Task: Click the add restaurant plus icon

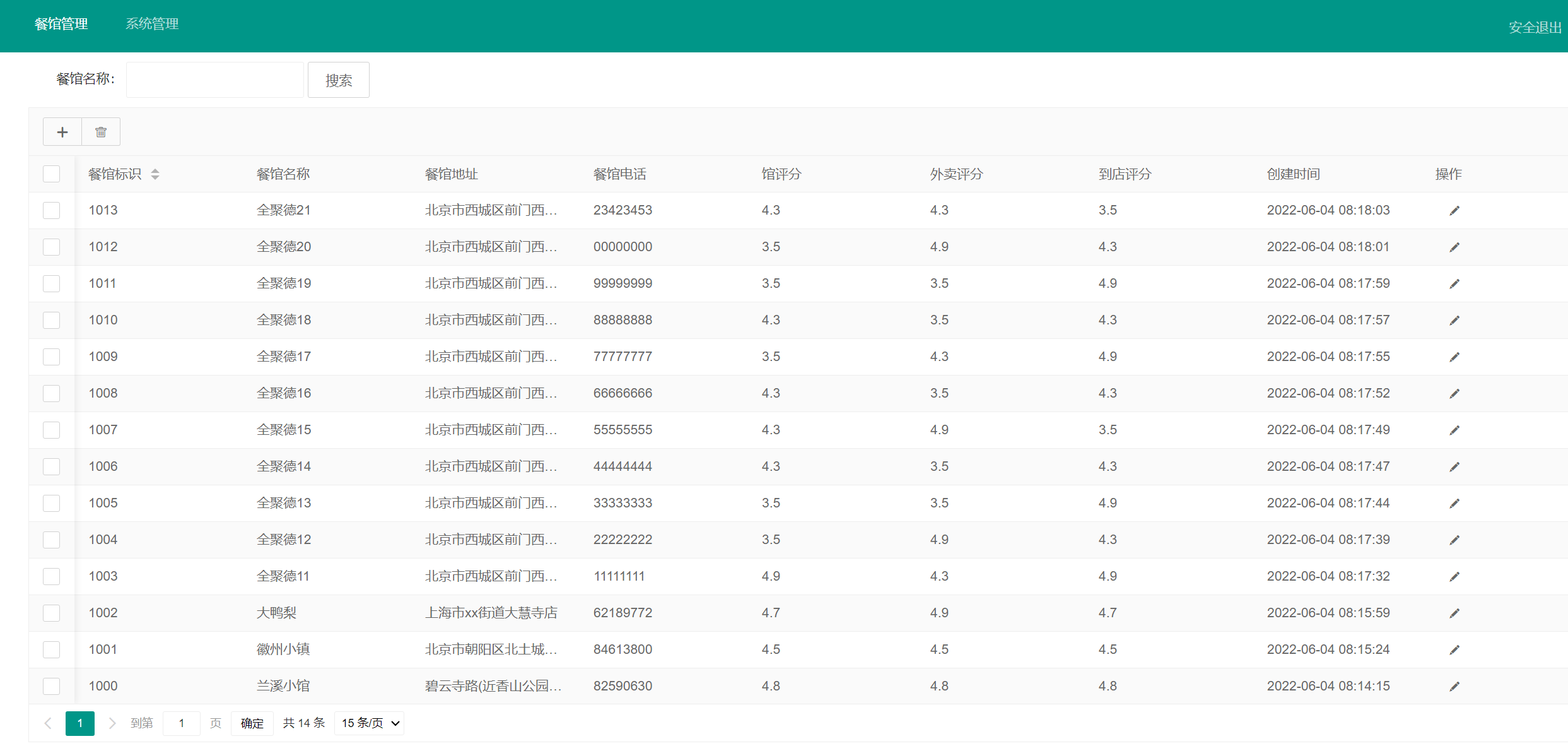Action: click(62, 132)
